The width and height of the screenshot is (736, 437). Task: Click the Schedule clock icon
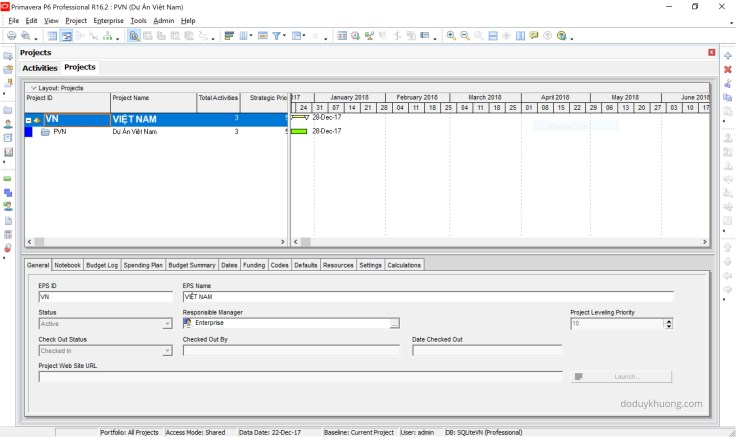coord(355,36)
